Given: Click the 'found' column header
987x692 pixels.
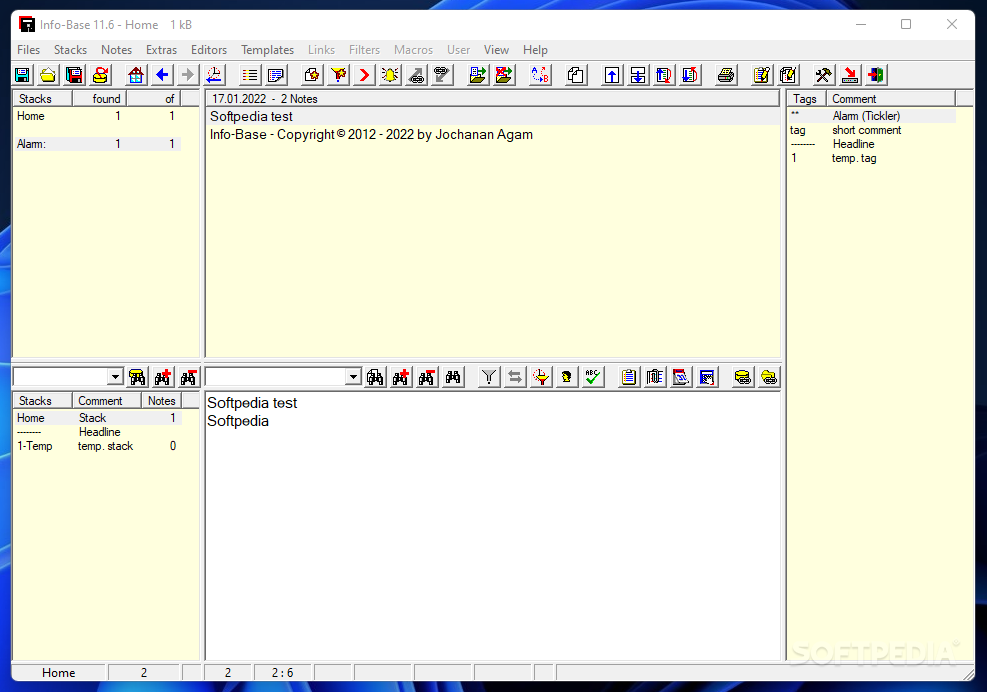Looking at the screenshot, I should [100, 99].
